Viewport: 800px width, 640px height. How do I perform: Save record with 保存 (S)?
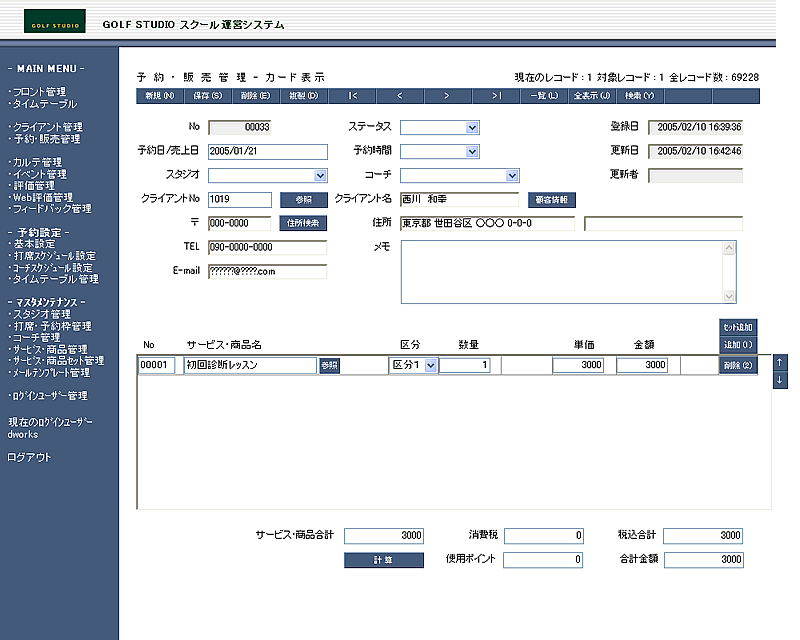(x=208, y=96)
